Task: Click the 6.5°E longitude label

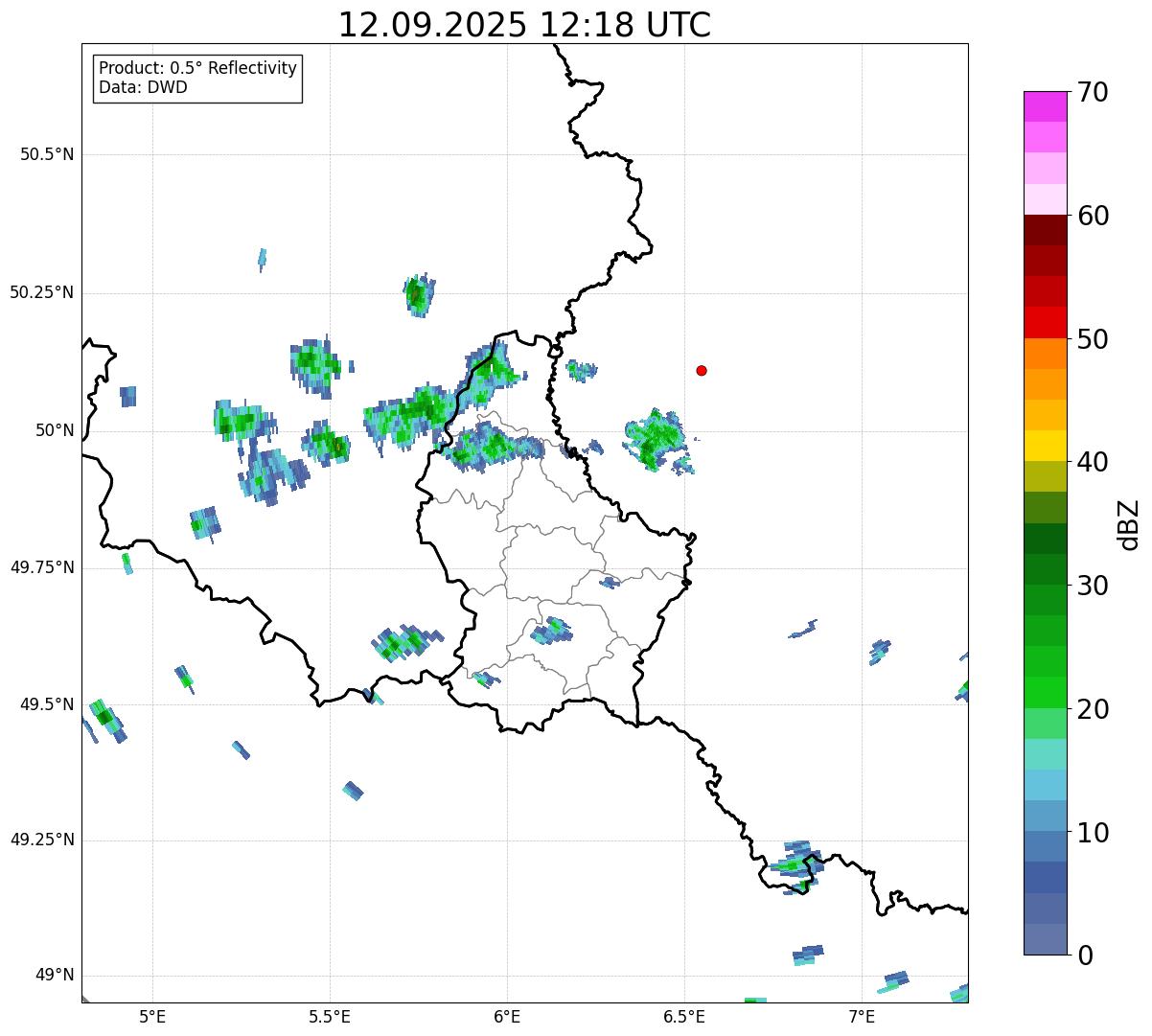Action: (x=684, y=1016)
